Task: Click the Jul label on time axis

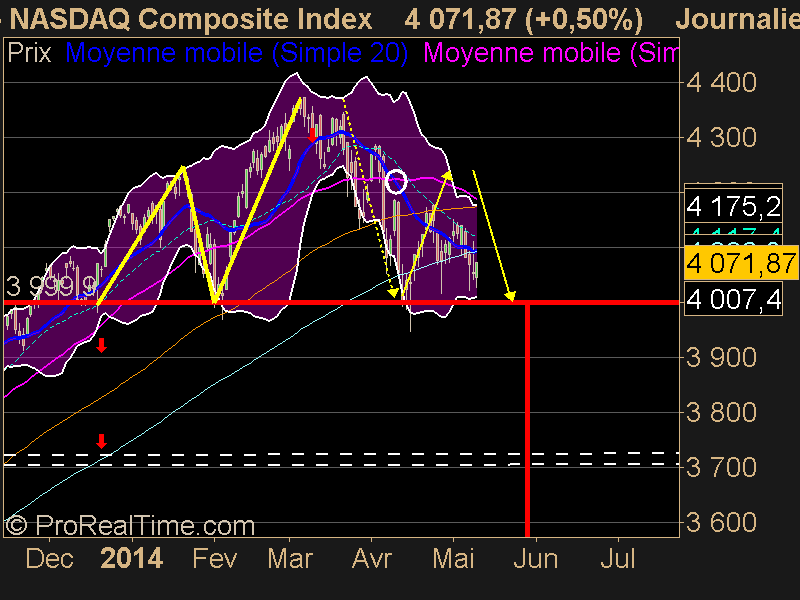Action: (x=618, y=559)
